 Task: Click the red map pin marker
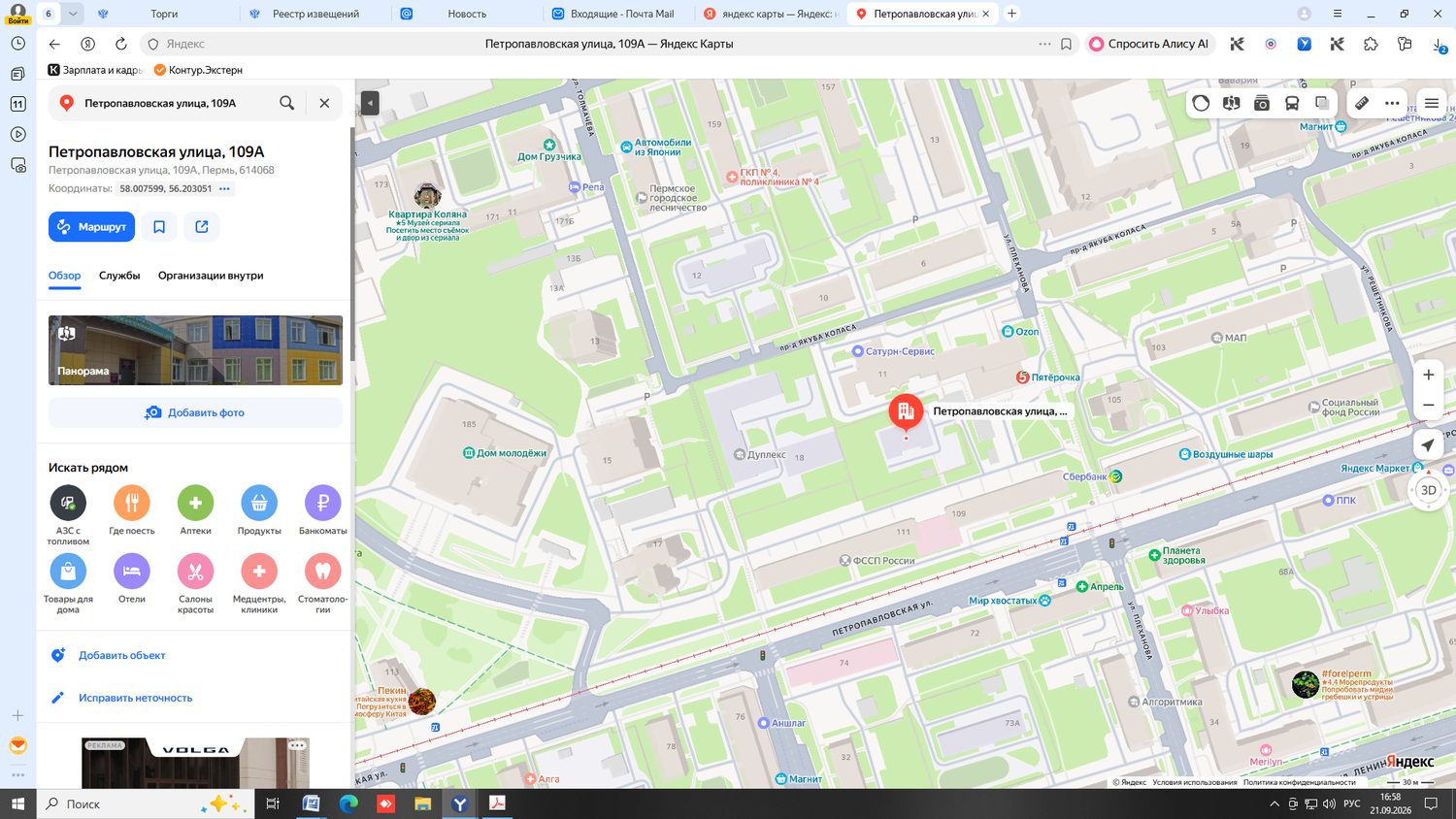pyautogui.click(x=906, y=411)
